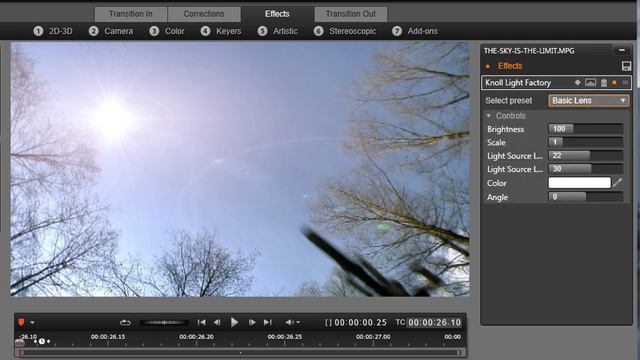640x360 pixels.
Task: Jump to the clip end
Action: point(268,322)
